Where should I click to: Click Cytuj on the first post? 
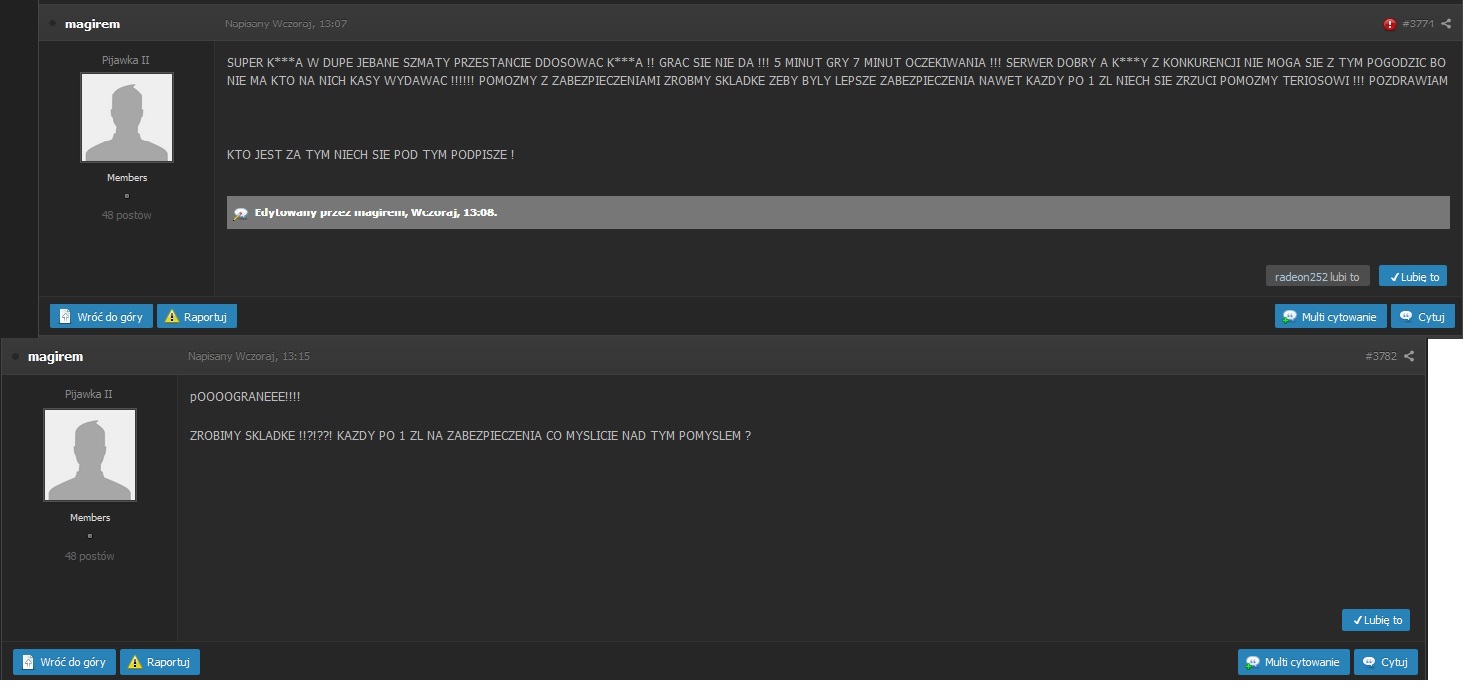point(1422,317)
